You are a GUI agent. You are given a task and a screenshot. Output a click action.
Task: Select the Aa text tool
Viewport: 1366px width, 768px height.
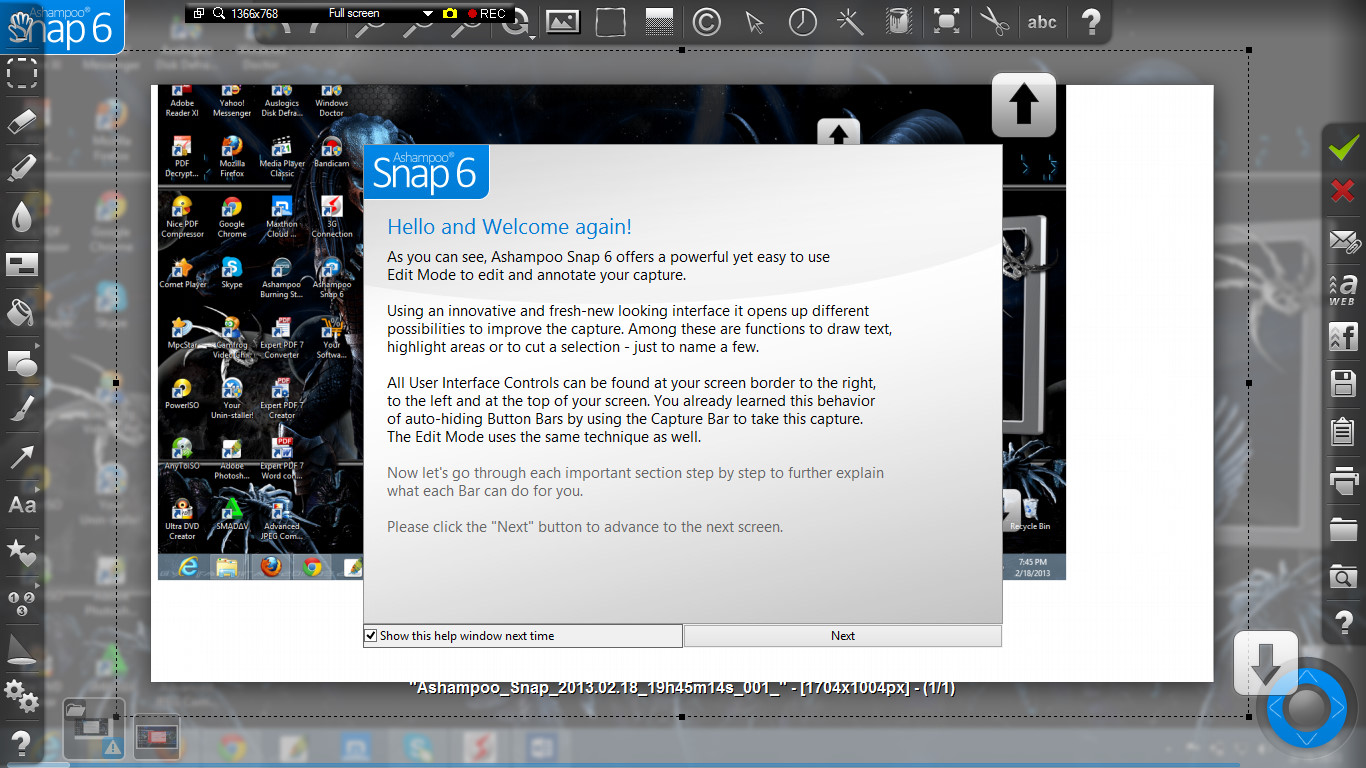point(22,505)
